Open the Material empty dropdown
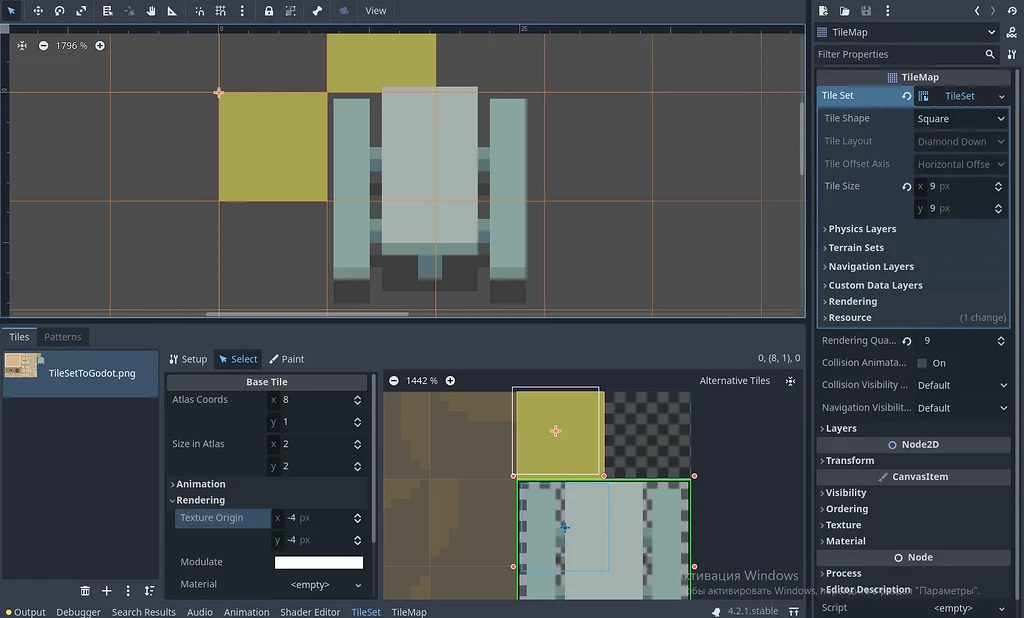1024x618 pixels. 319,585
